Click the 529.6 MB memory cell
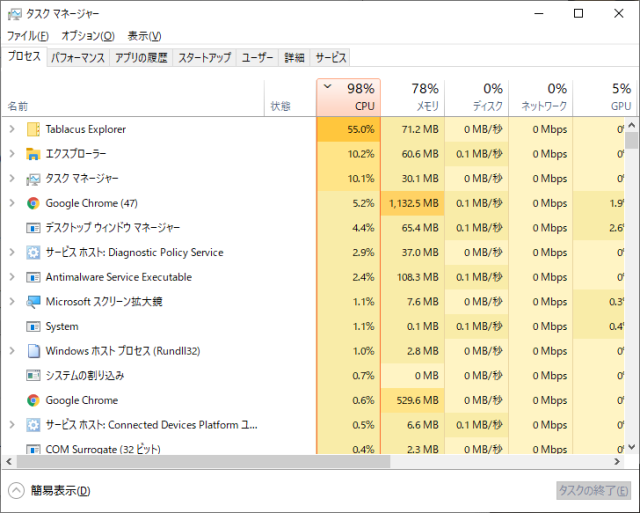Viewport: 640px width, 513px height. click(x=413, y=400)
